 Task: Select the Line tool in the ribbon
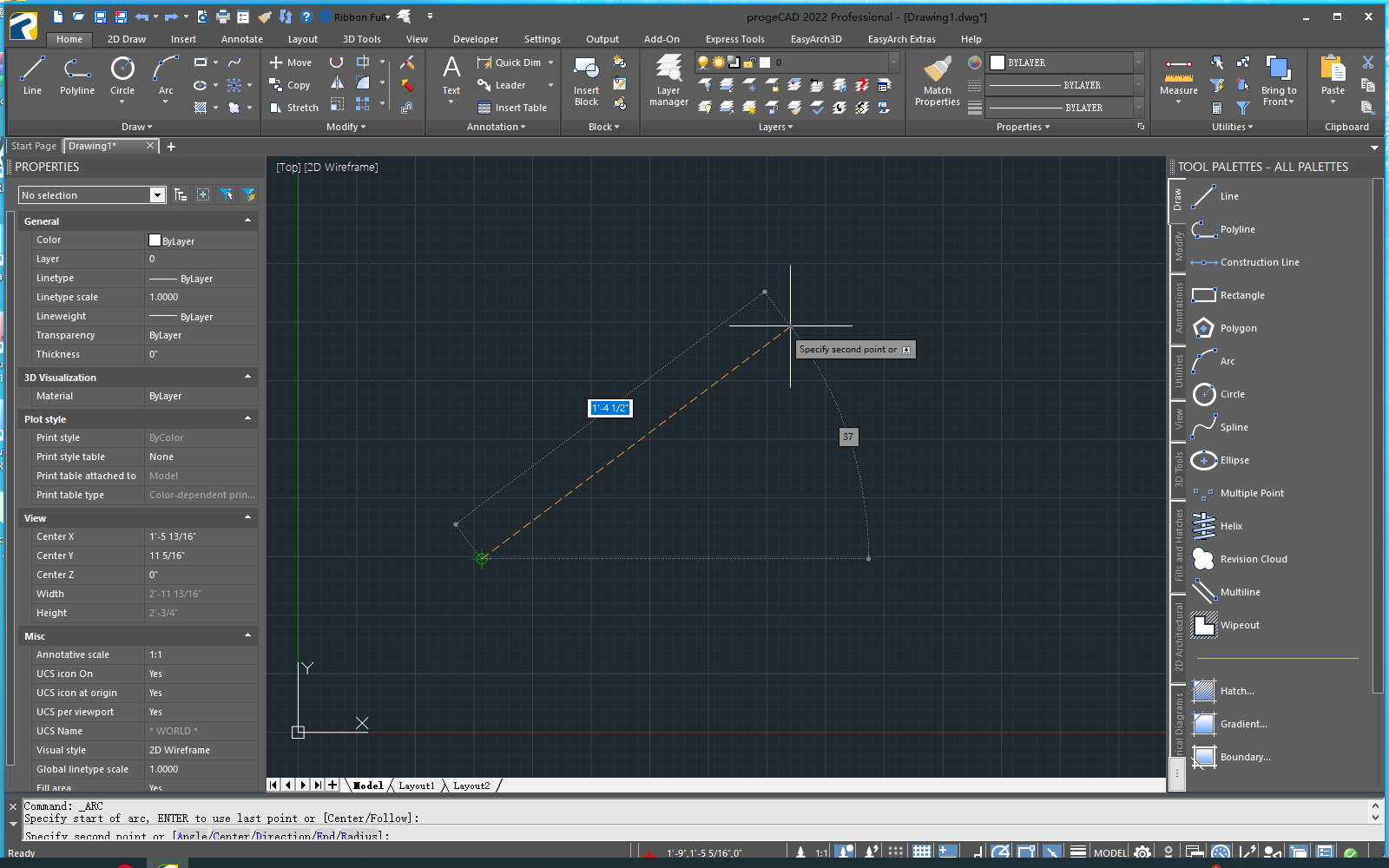coord(32,76)
